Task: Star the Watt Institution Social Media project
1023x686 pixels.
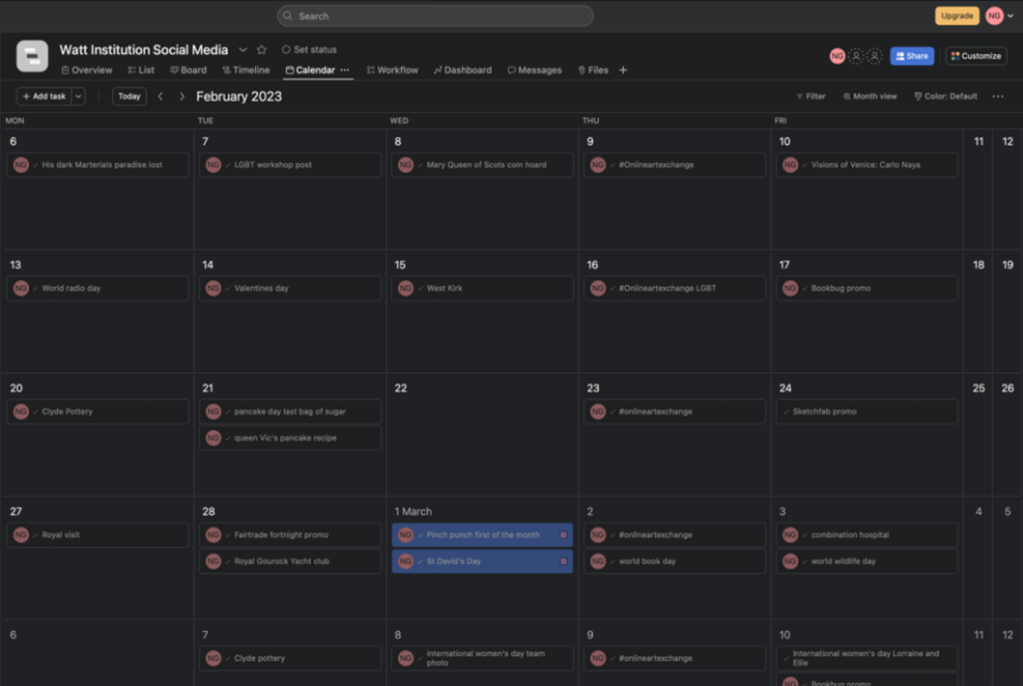Action: click(x=262, y=50)
